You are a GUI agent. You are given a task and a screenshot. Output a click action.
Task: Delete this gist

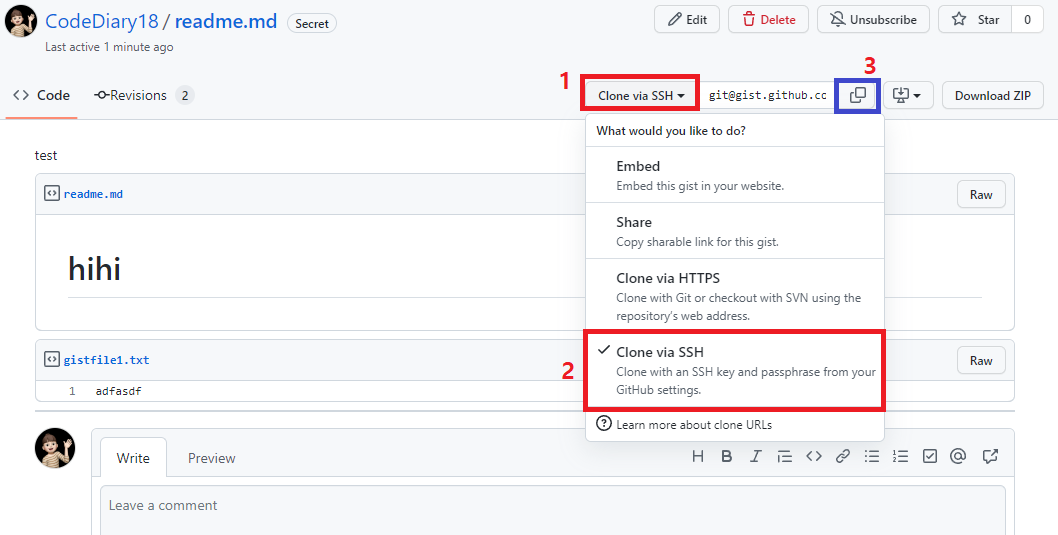coord(769,20)
